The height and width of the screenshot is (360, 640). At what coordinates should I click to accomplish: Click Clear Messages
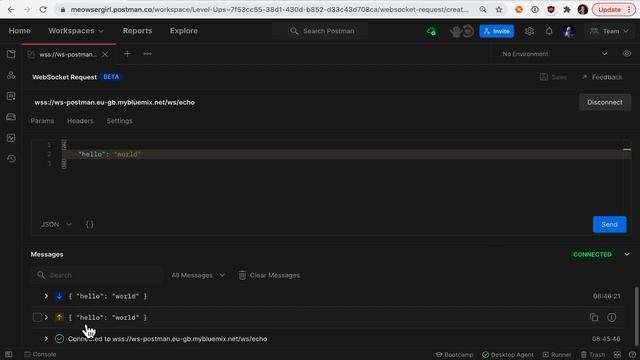(x=269, y=275)
